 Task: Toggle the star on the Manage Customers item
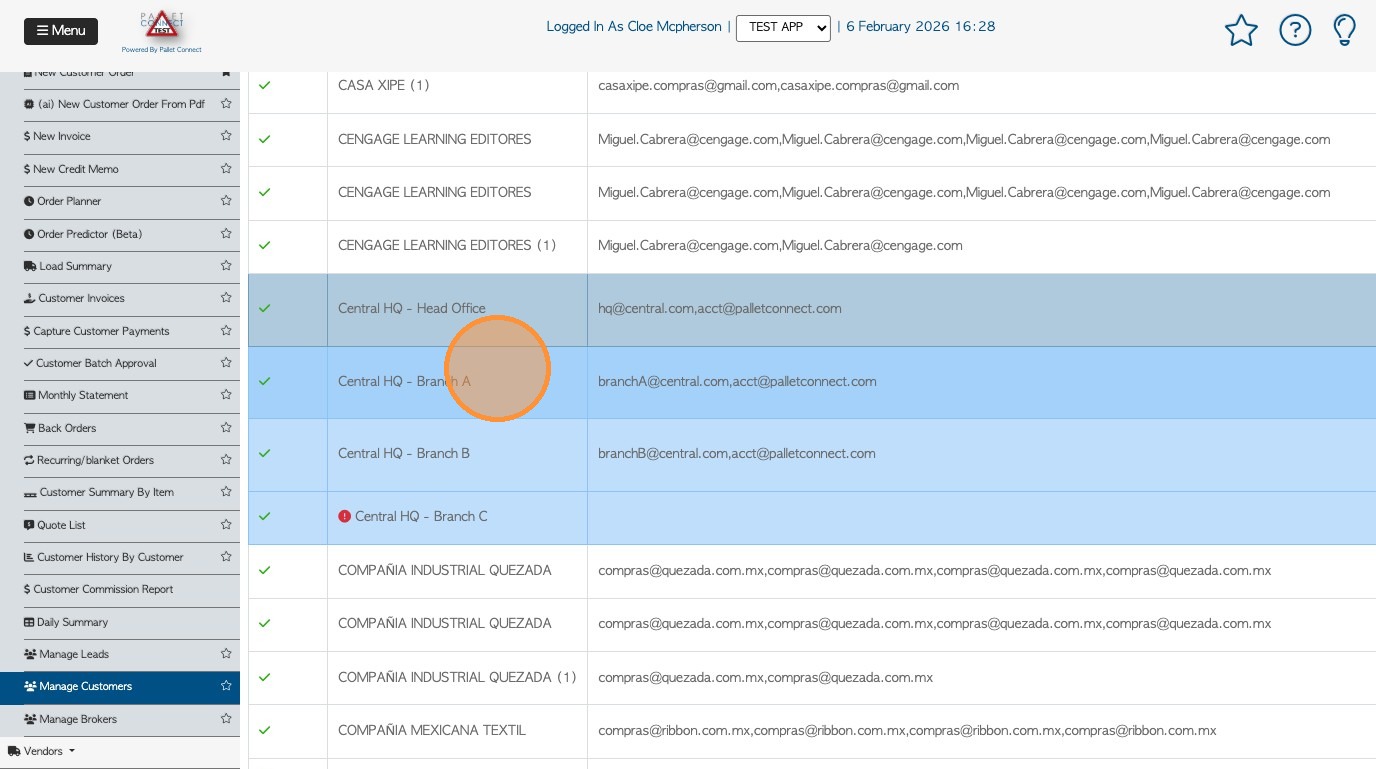pos(226,686)
